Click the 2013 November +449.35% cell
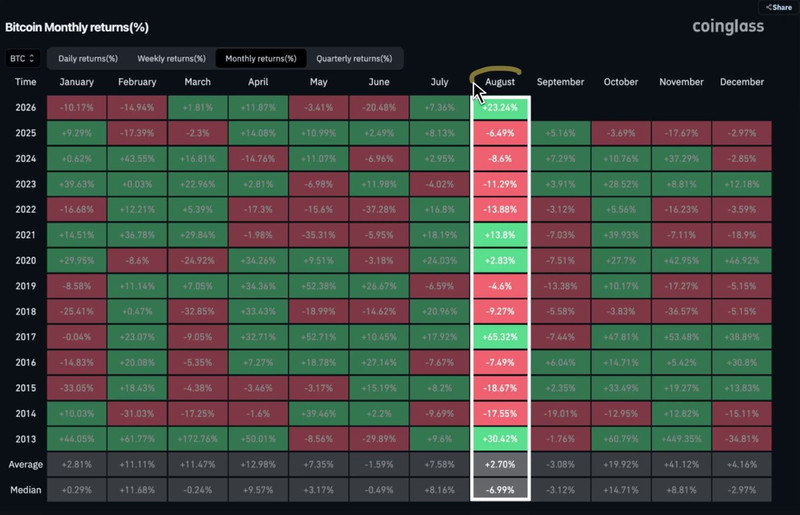 coord(681,439)
